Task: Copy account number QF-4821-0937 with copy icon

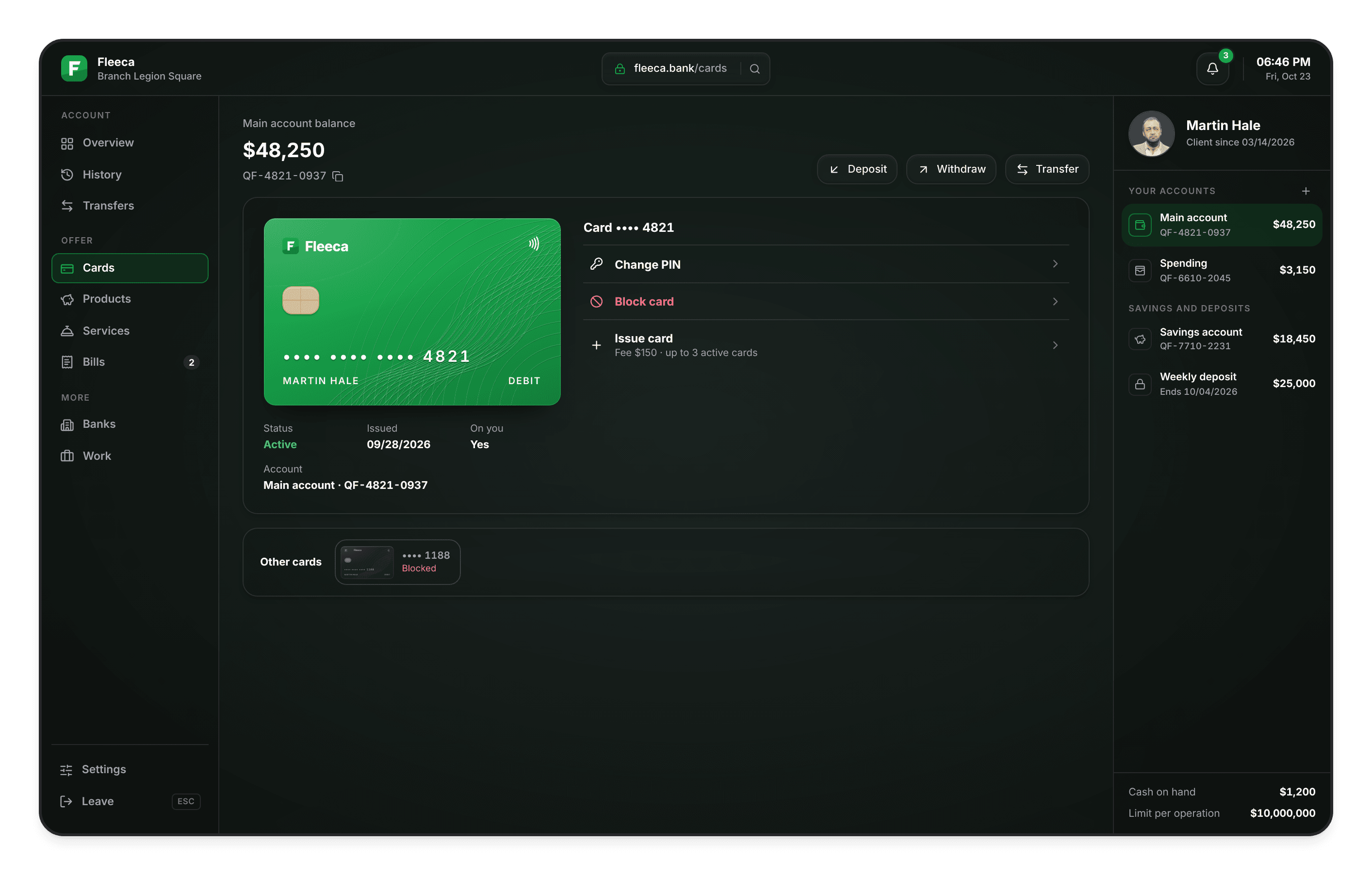Action: click(338, 176)
